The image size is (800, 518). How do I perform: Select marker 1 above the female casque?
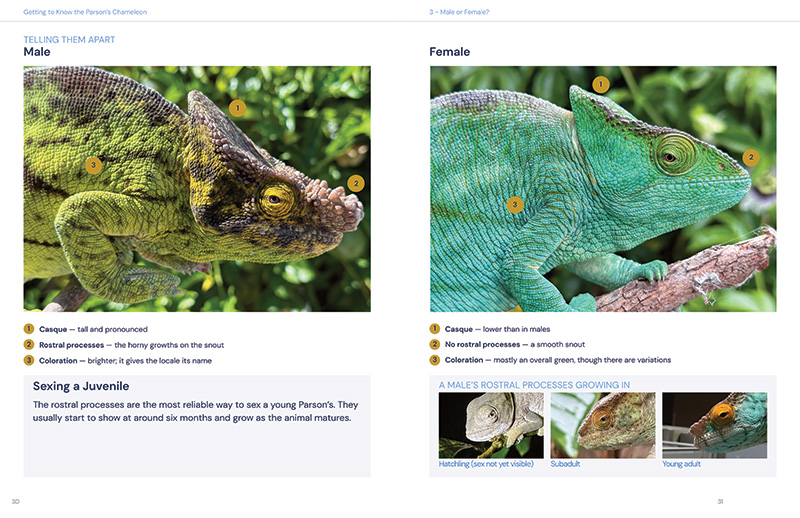[601, 84]
